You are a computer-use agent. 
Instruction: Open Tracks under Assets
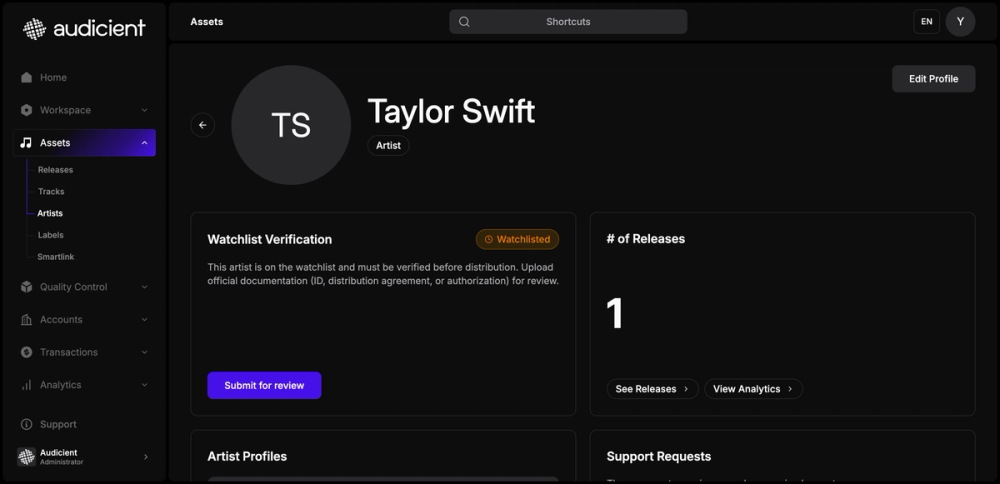click(x=51, y=191)
